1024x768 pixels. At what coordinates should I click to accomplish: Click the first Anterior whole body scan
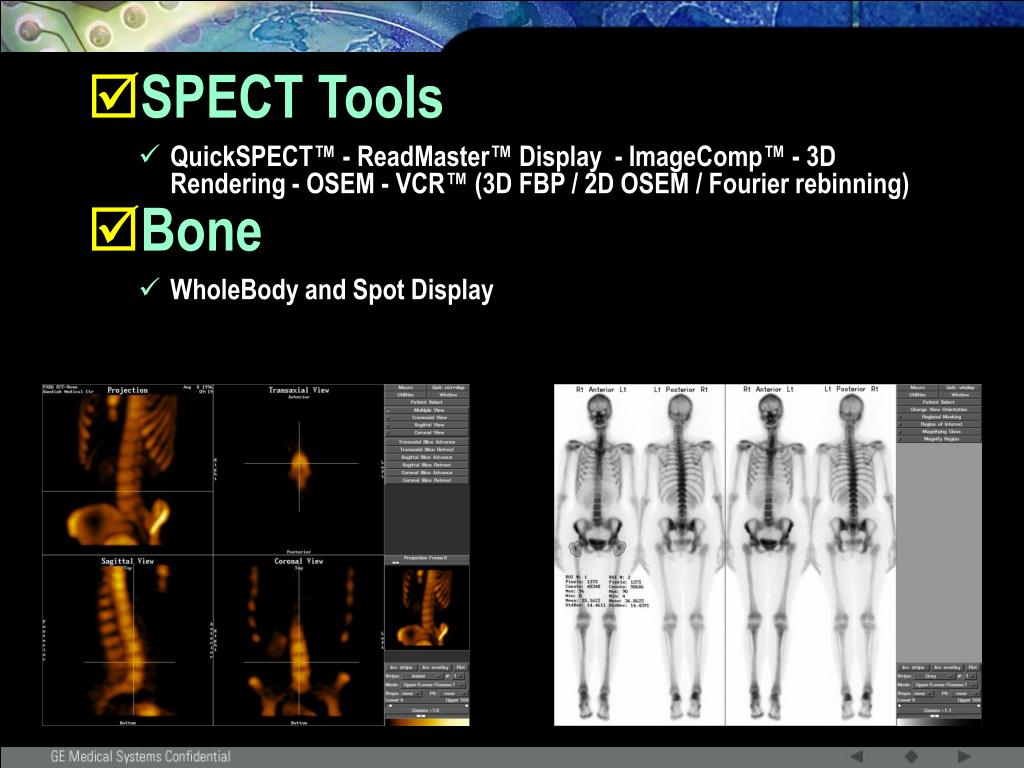[x=598, y=555]
